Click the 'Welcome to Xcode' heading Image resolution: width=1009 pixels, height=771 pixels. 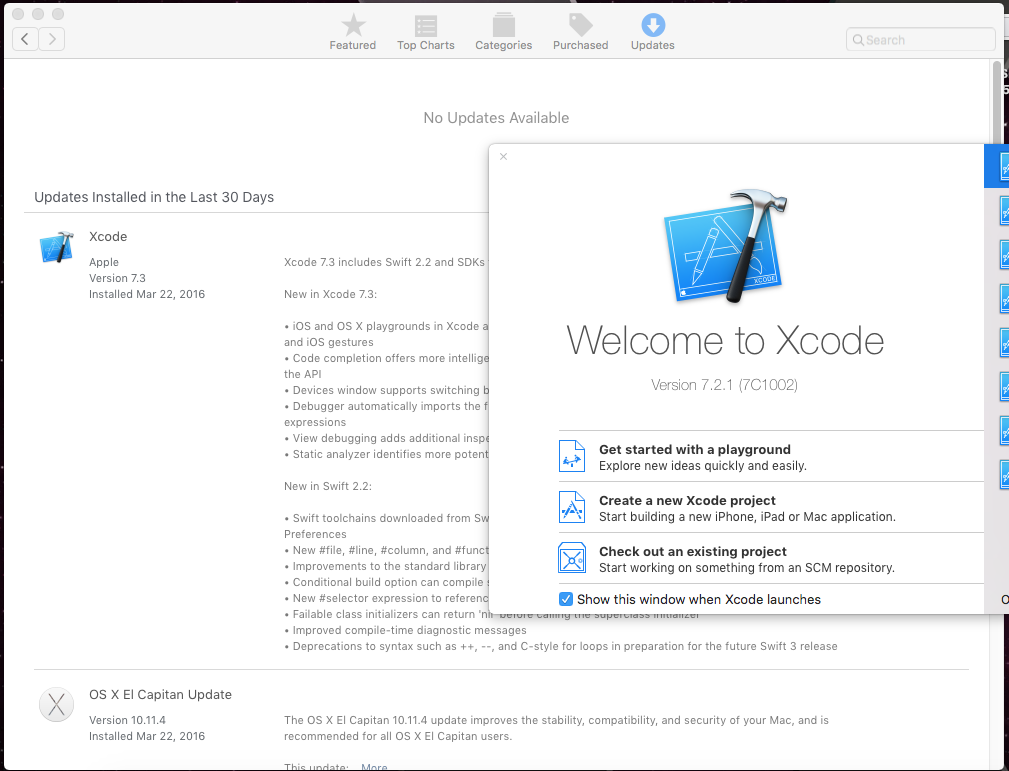[725, 340]
